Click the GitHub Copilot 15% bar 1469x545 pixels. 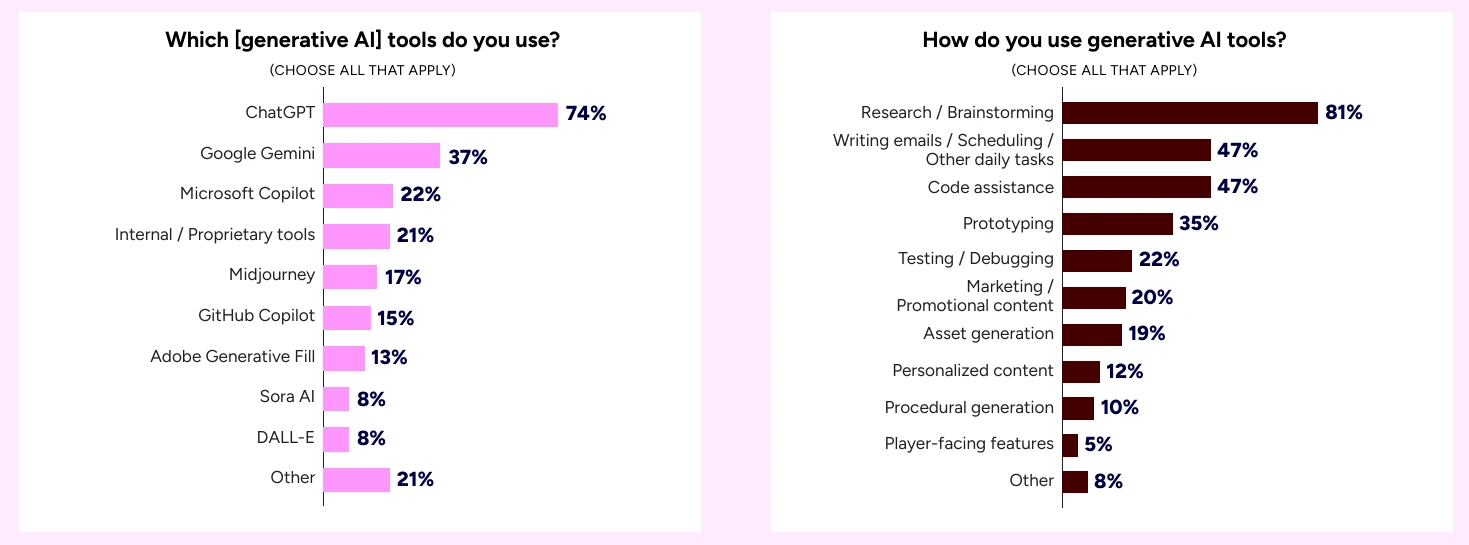pos(347,317)
